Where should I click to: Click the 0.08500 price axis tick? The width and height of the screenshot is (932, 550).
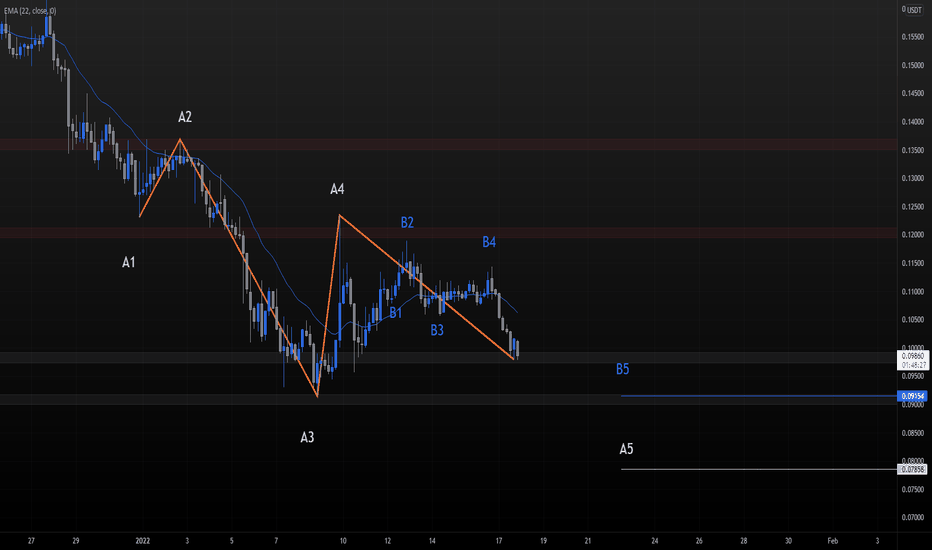[x=913, y=433]
